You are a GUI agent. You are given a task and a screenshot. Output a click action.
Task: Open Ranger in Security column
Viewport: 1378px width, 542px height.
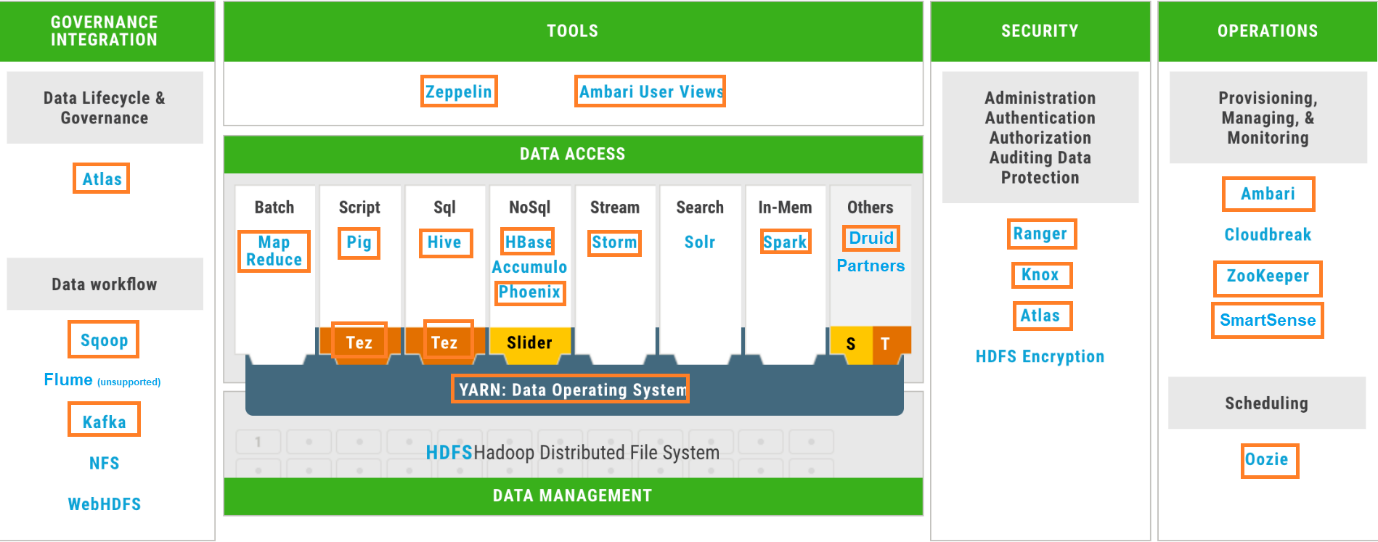pyautogui.click(x=1040, y=234)
